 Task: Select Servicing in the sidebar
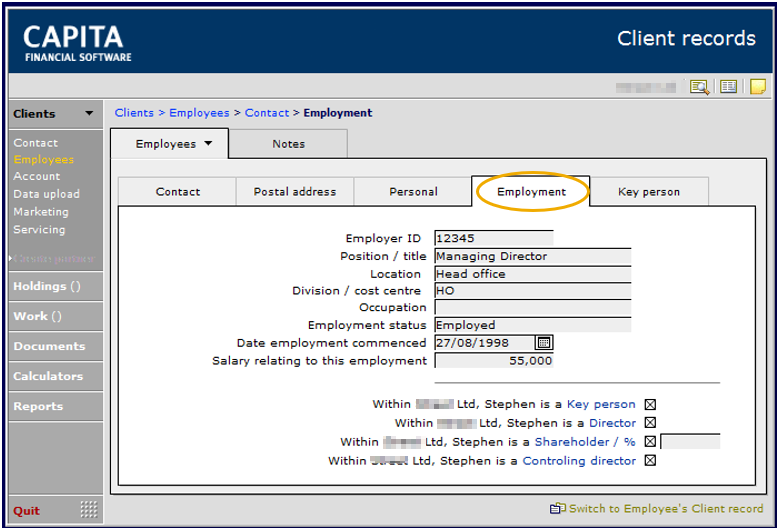(x=39, y=230)
